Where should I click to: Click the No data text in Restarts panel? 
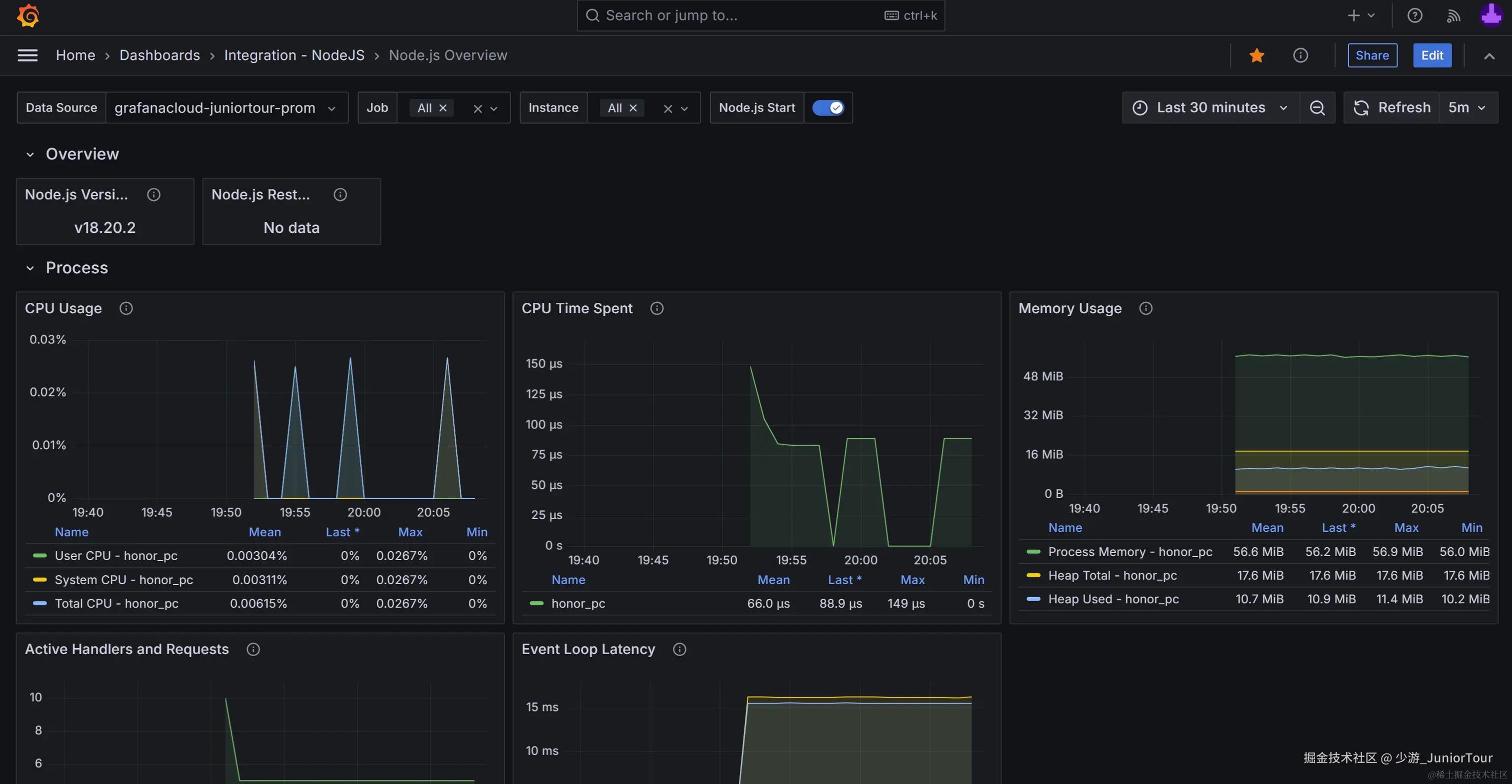point(291,227)
